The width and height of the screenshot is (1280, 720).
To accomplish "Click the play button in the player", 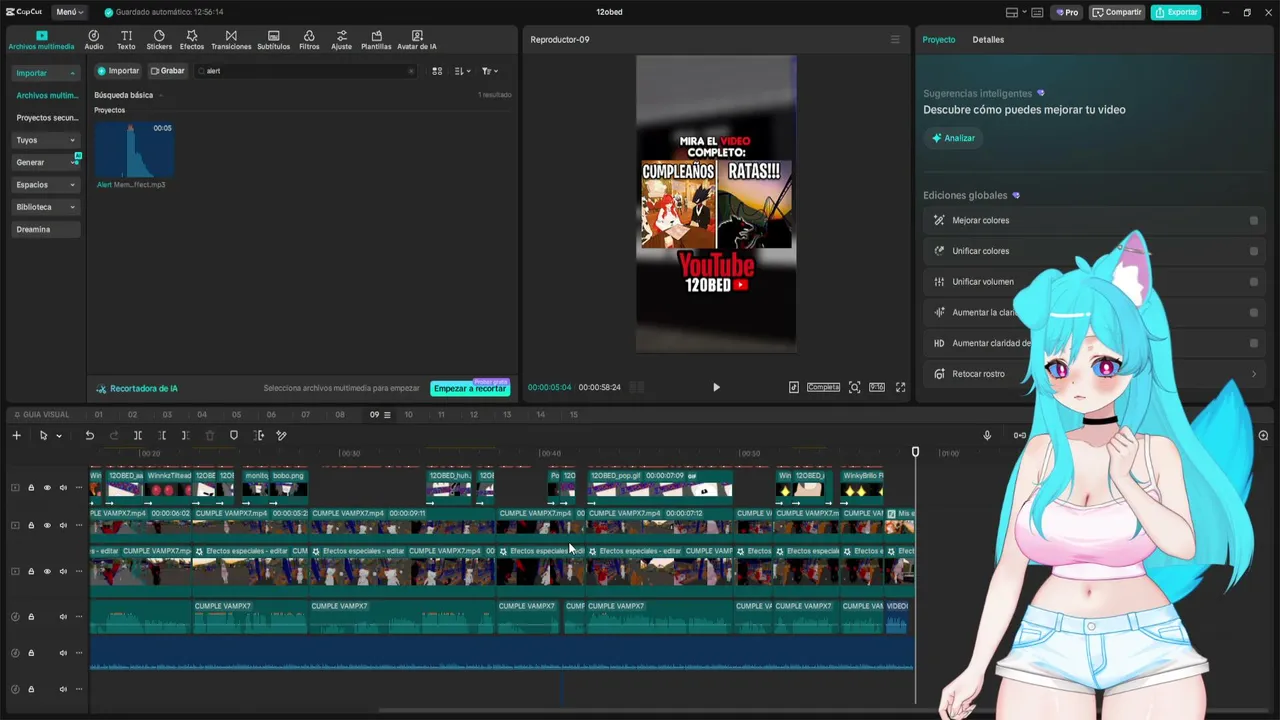I will click(716, 387).
